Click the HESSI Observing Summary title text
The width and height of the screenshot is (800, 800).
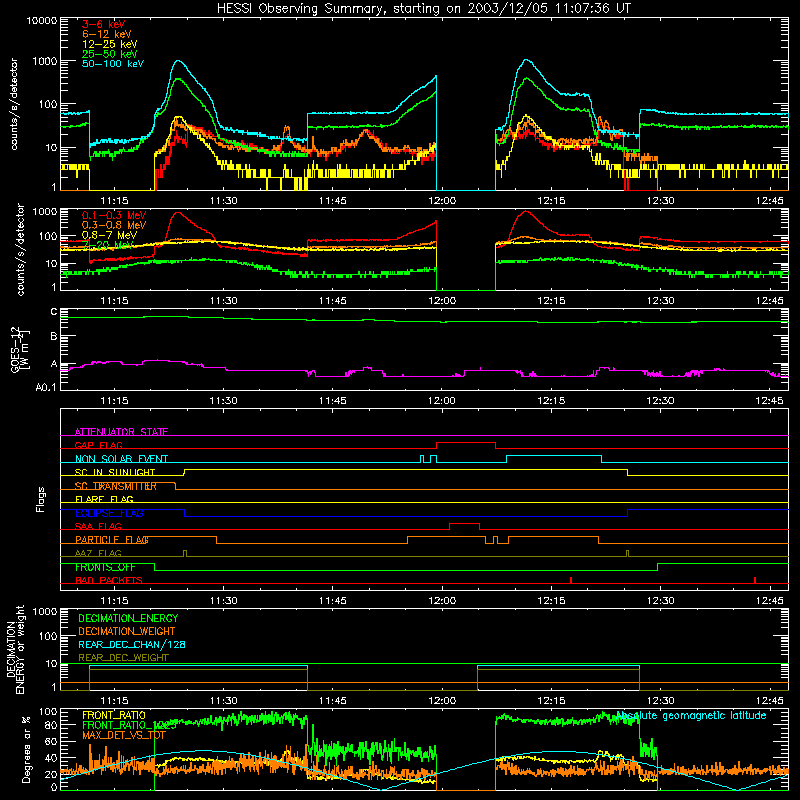point(423,8)
